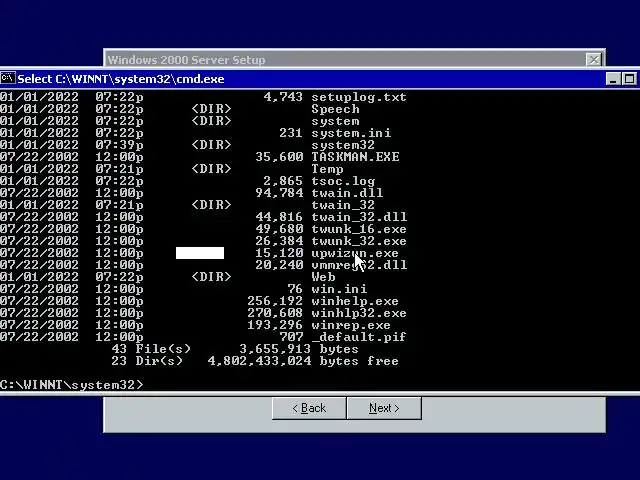Image resolution: width=640 pixels, height=480 pixels.
Task: Click twunk_16.exe file name
Action: click(x=359, y=229)
